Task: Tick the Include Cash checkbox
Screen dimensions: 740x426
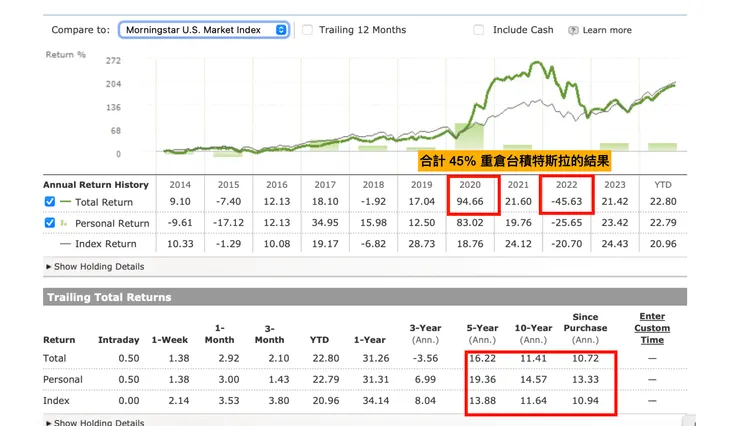Action: 479,30
